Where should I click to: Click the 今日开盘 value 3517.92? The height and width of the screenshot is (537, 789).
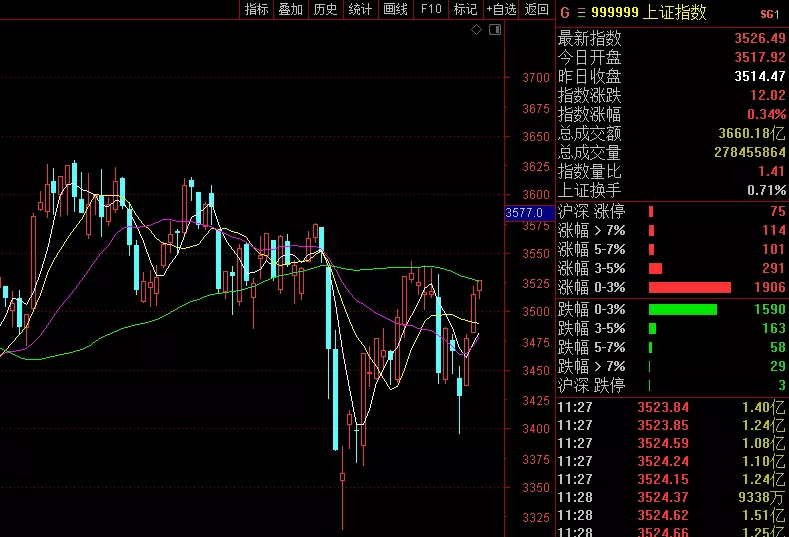pos(760,57)
